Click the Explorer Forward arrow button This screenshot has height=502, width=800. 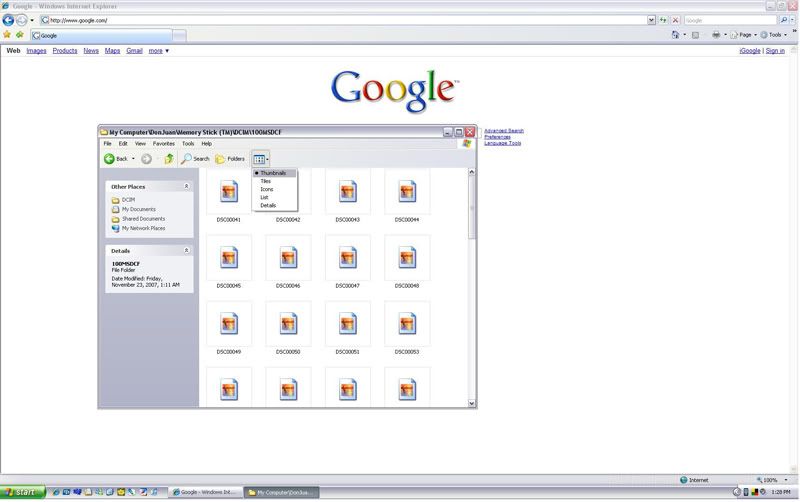coord(146,159)
